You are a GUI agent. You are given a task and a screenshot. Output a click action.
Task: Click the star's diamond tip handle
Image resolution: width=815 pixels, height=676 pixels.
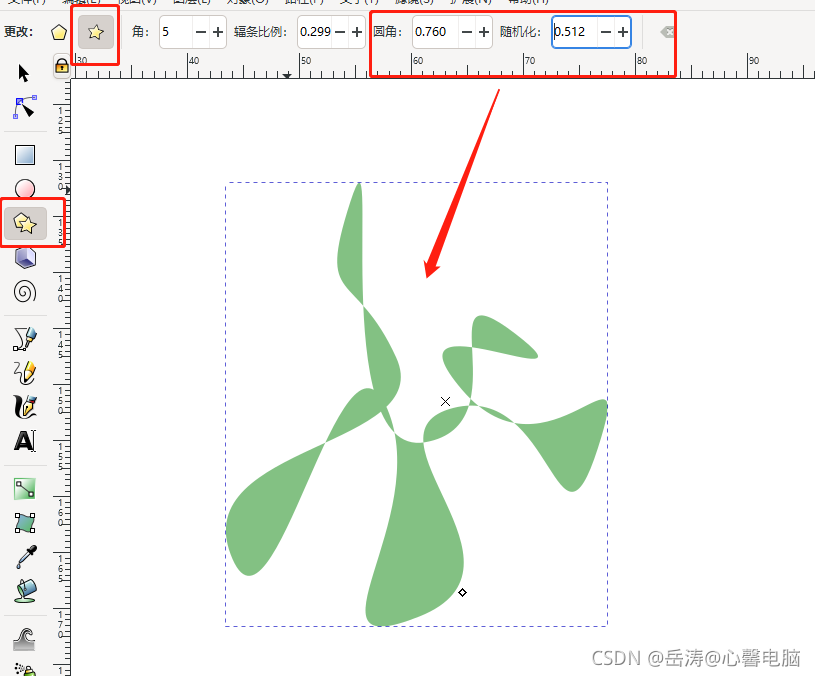pyautogui.click(x=463, y=592)
